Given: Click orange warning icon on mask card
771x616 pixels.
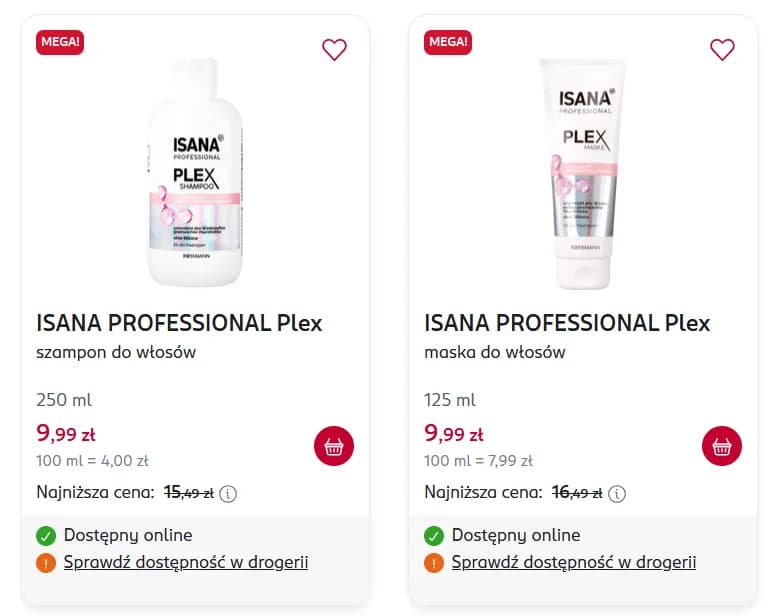Looking at the screenshot, I should click(x=434, y=563).
